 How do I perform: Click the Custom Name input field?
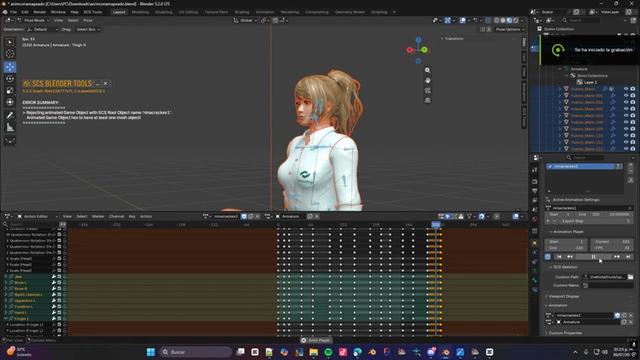pyautogui.click(x=607, y=285)
